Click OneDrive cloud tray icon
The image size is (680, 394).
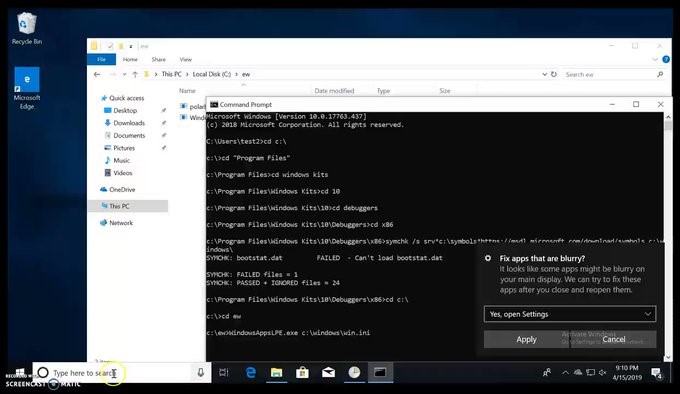click(x=578, y=372)
